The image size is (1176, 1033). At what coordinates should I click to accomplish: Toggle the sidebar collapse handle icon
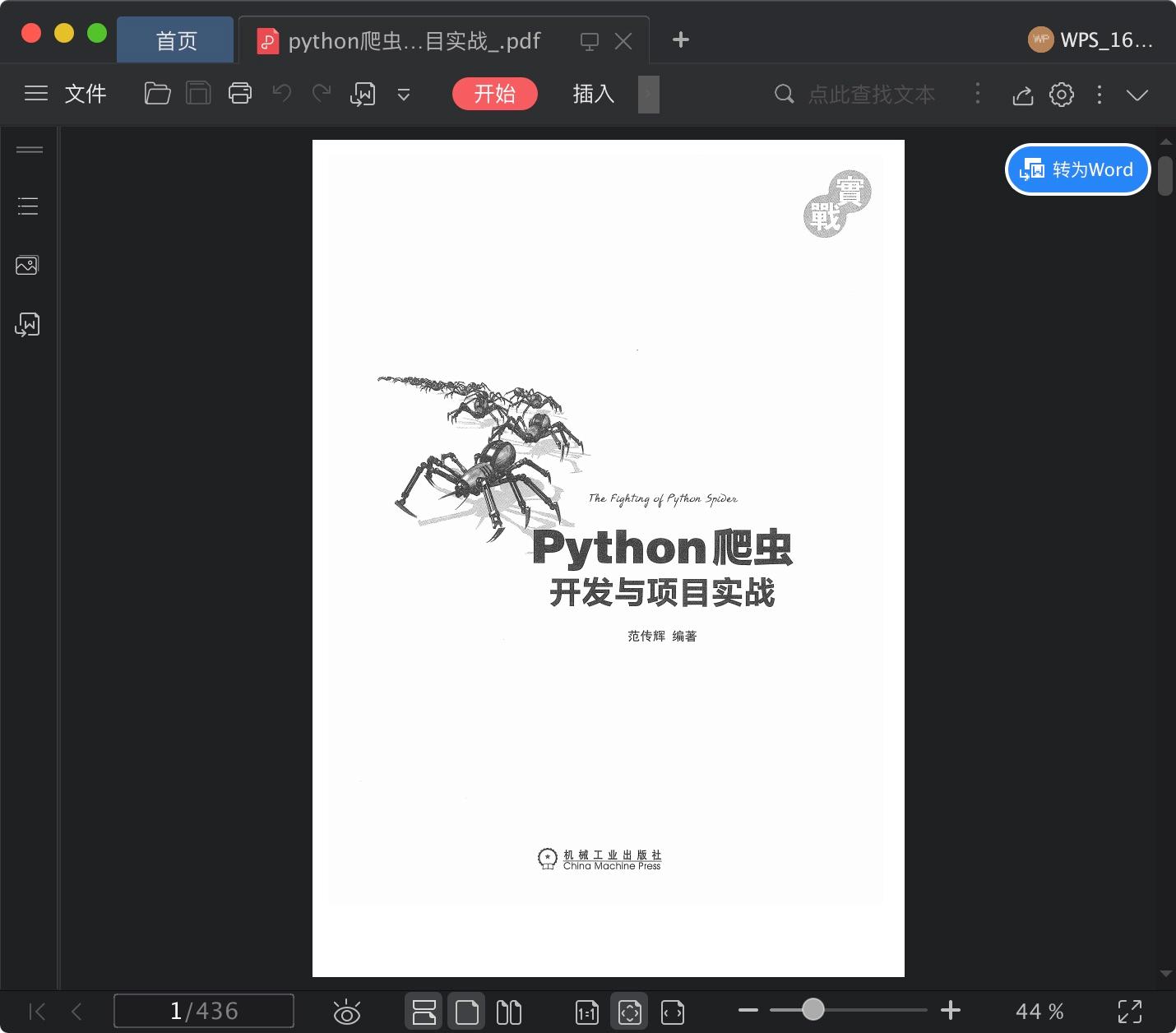tap(30, 150)
